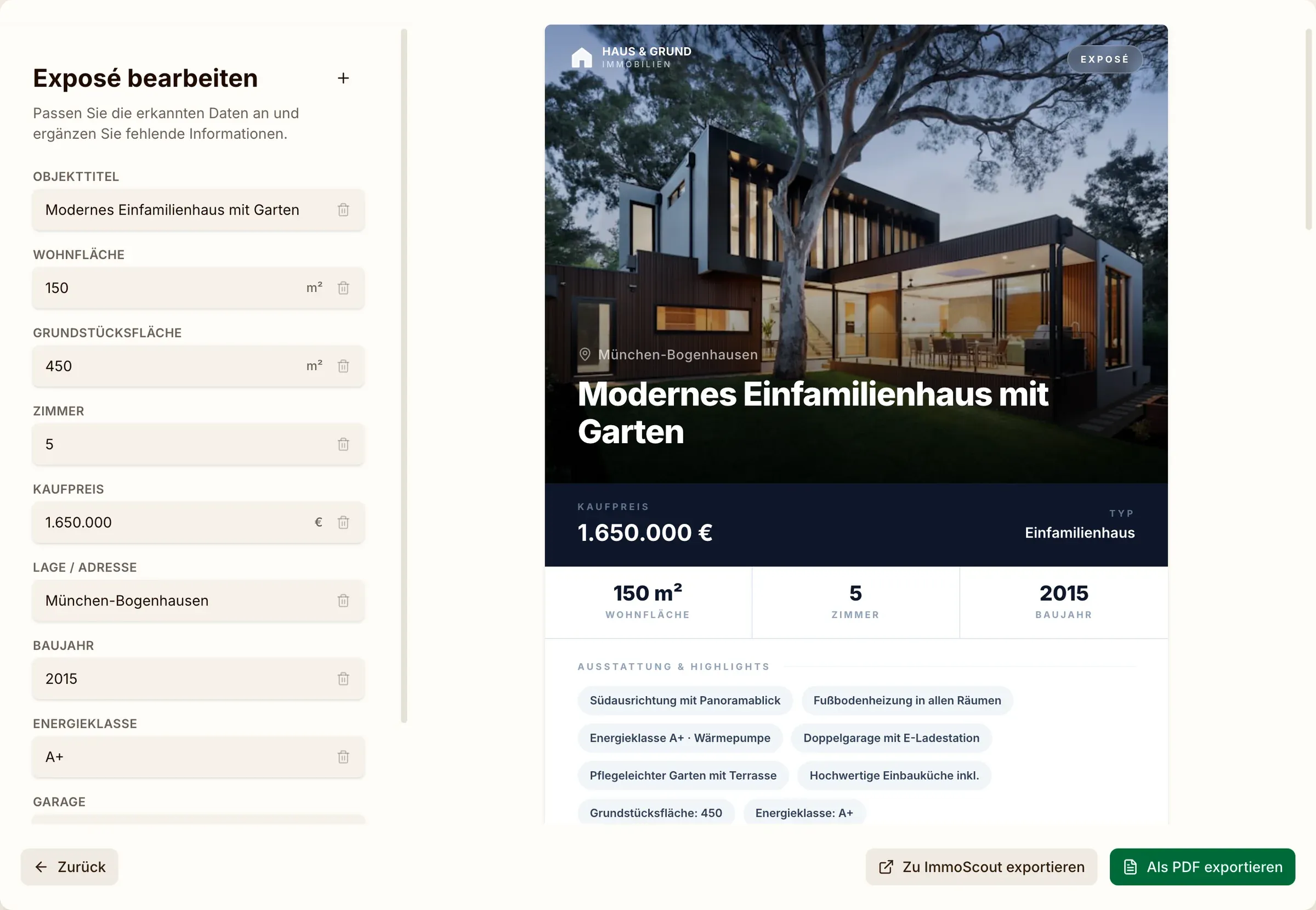This screenshot has height=910, width=1316.
Task: Click the Doppelgarage mit E-Ladestation tag
Action: point(892,738)
